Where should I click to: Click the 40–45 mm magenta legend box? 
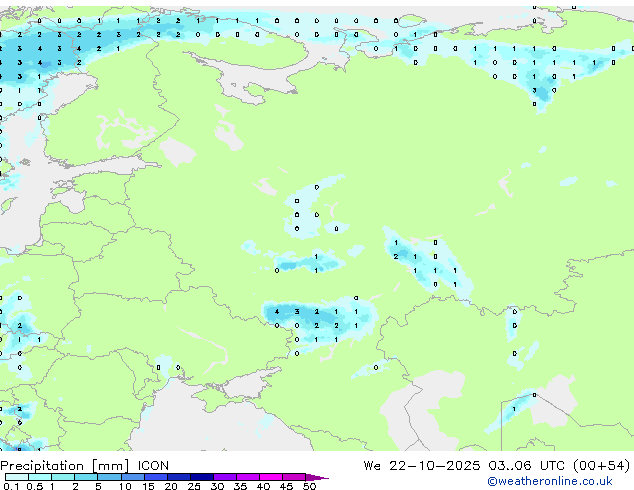pyautogui.click(x=271, y=477)
